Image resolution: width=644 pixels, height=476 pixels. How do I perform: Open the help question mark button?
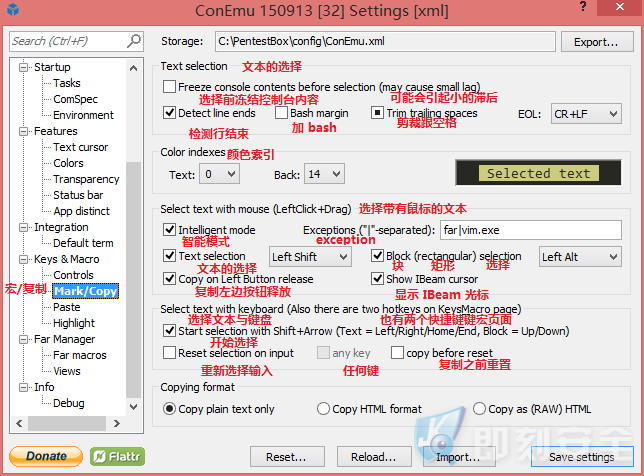tap(583, 7)
